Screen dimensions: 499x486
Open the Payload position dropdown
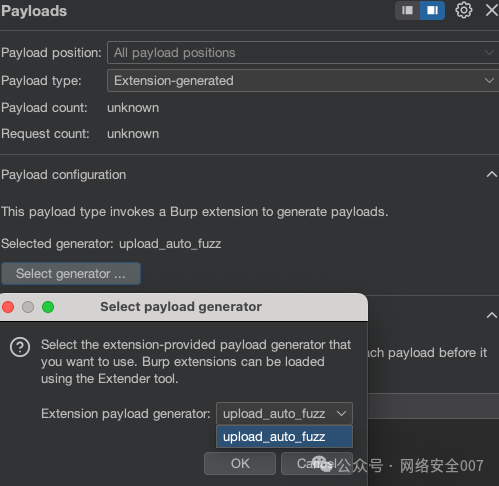tap(303, 53)
